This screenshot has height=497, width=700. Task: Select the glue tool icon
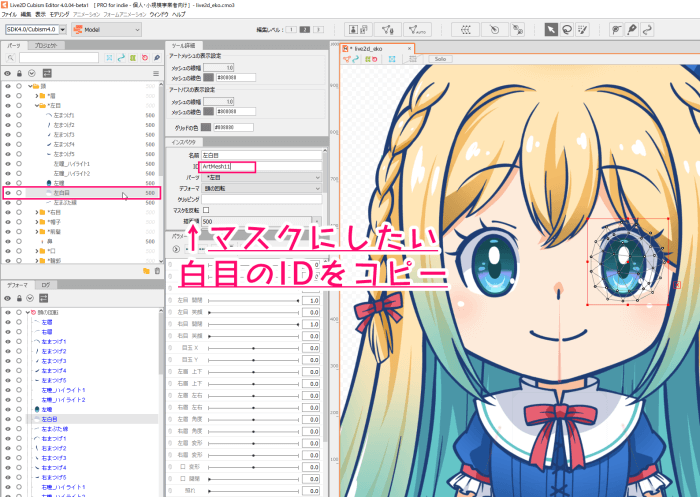[517, 29]
